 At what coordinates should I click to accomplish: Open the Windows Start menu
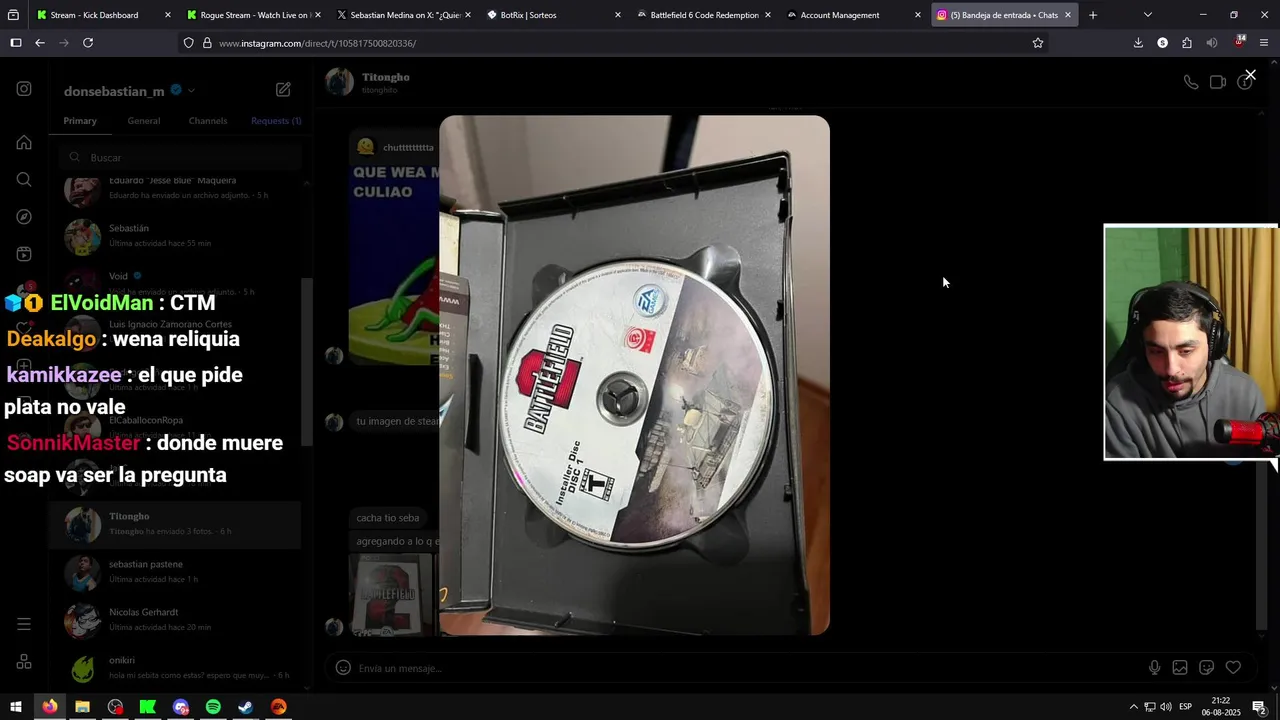click(x=16, y=707)
